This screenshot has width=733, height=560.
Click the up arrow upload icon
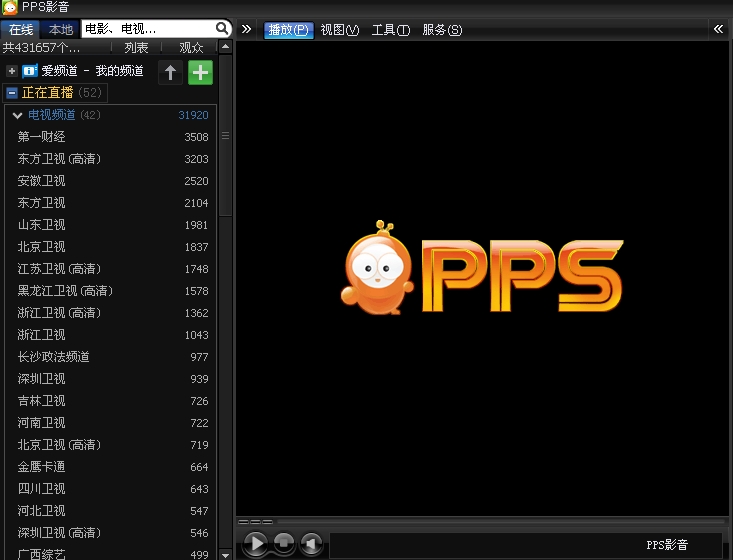click(170, 72)
